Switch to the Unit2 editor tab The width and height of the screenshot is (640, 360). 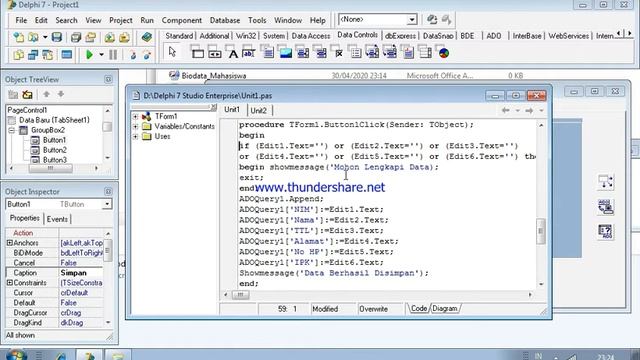tap(259, 110)
